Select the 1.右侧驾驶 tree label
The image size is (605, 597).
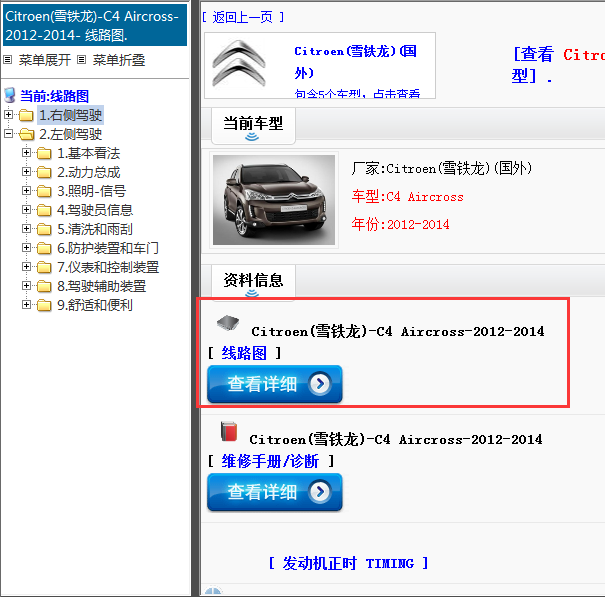[x=71, y=115]
